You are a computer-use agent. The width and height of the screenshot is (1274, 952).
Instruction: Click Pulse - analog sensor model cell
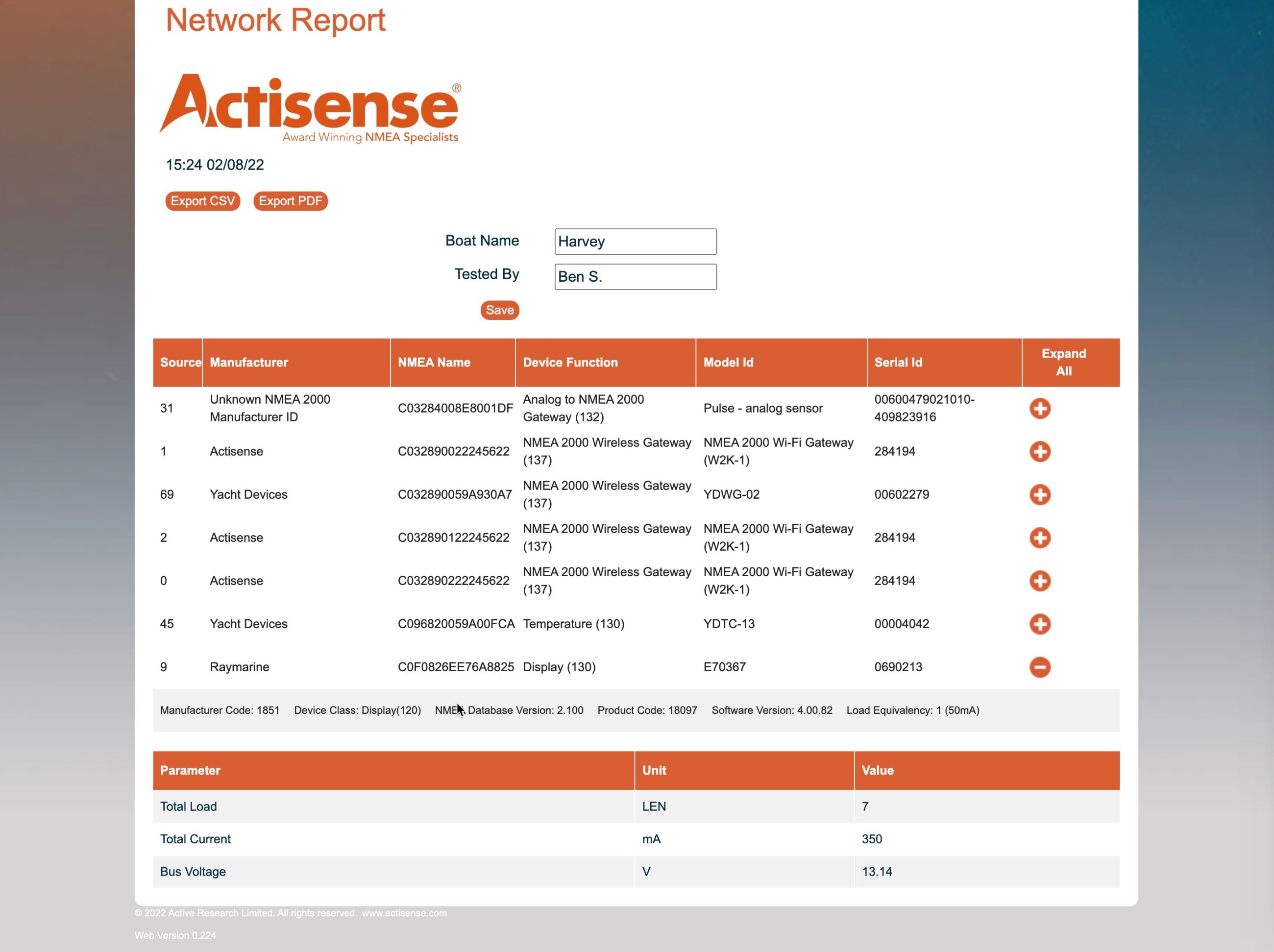tap(762, 408)
